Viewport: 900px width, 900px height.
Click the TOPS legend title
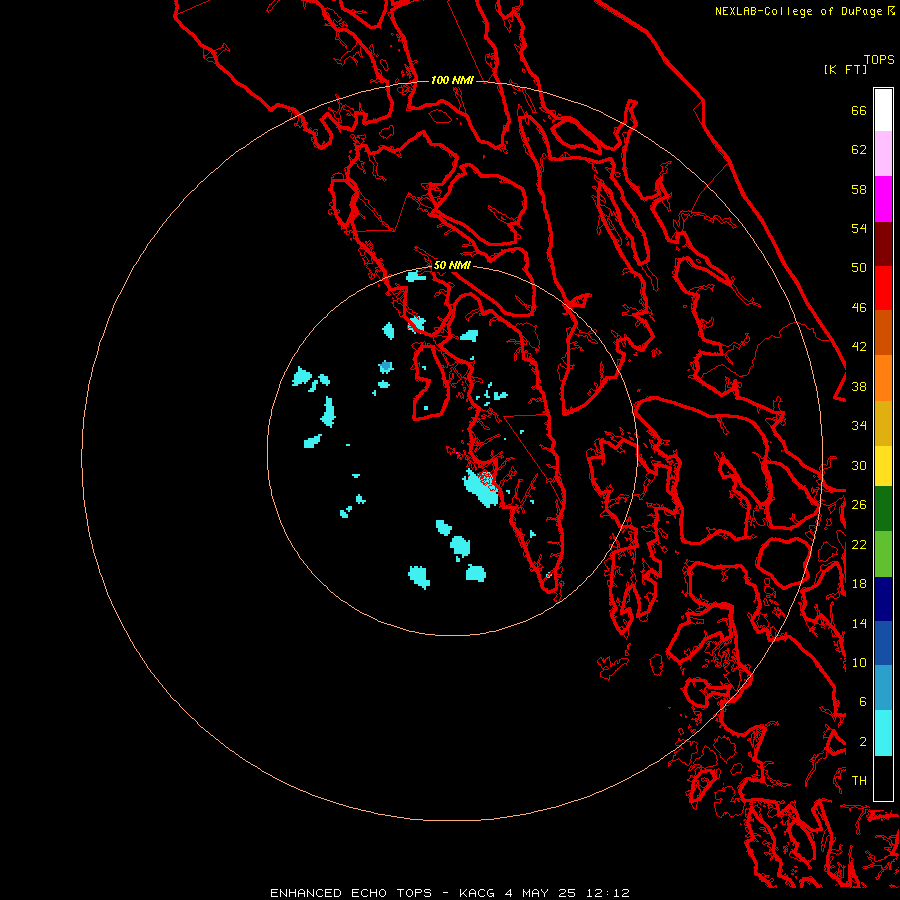879,60
